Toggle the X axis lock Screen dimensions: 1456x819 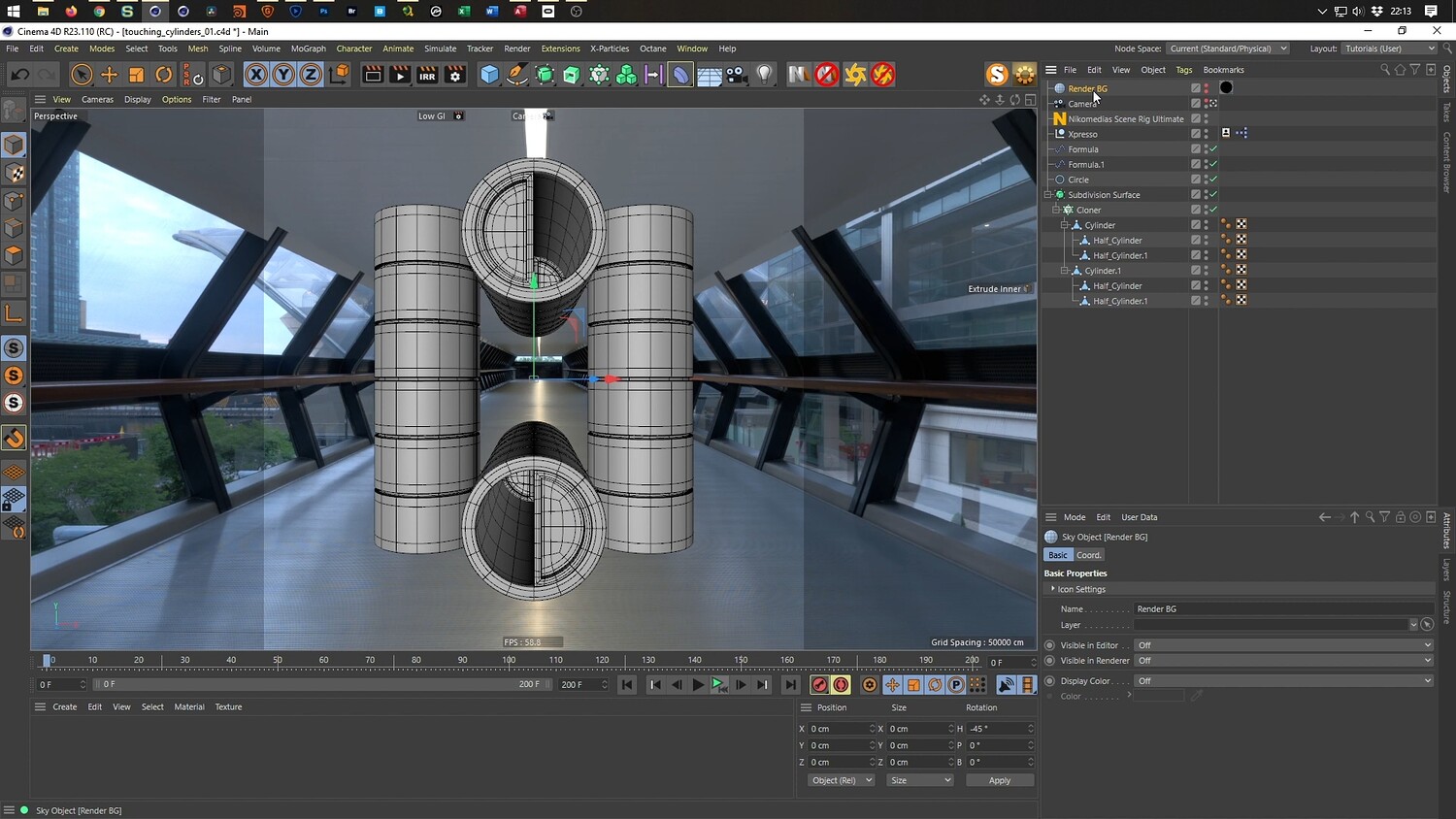click(255, 75)
